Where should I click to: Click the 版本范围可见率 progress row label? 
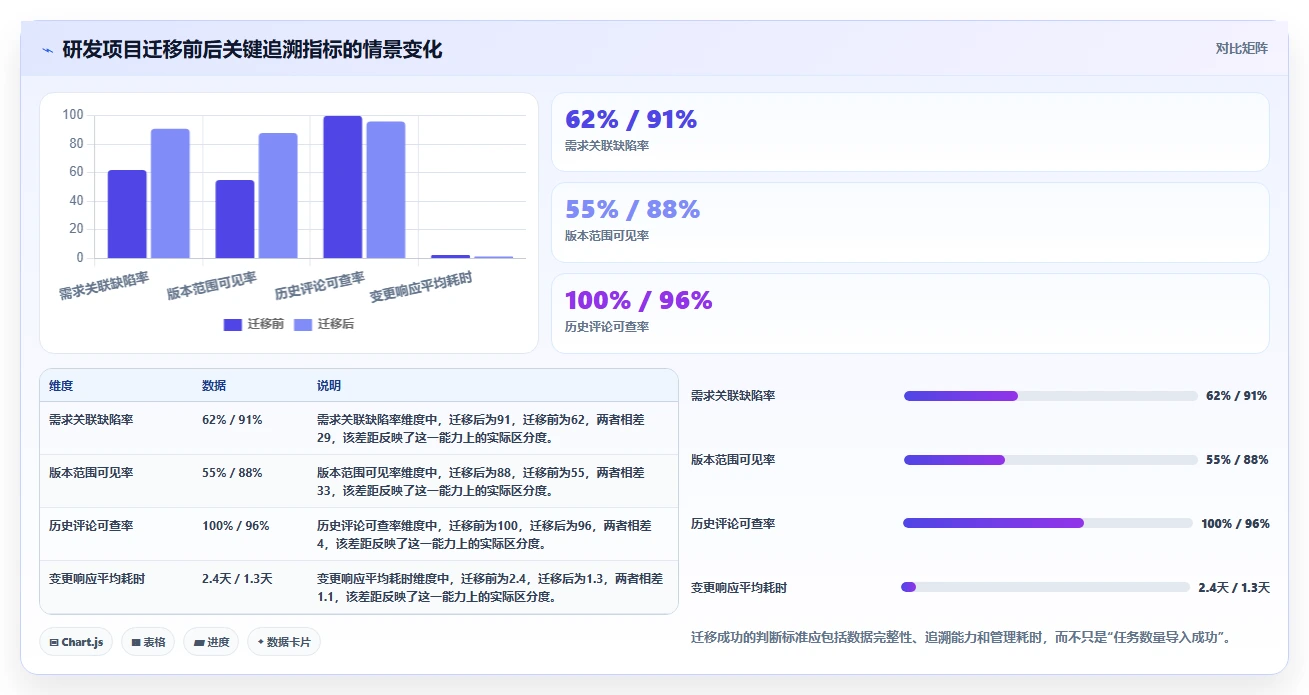(733, 460)
